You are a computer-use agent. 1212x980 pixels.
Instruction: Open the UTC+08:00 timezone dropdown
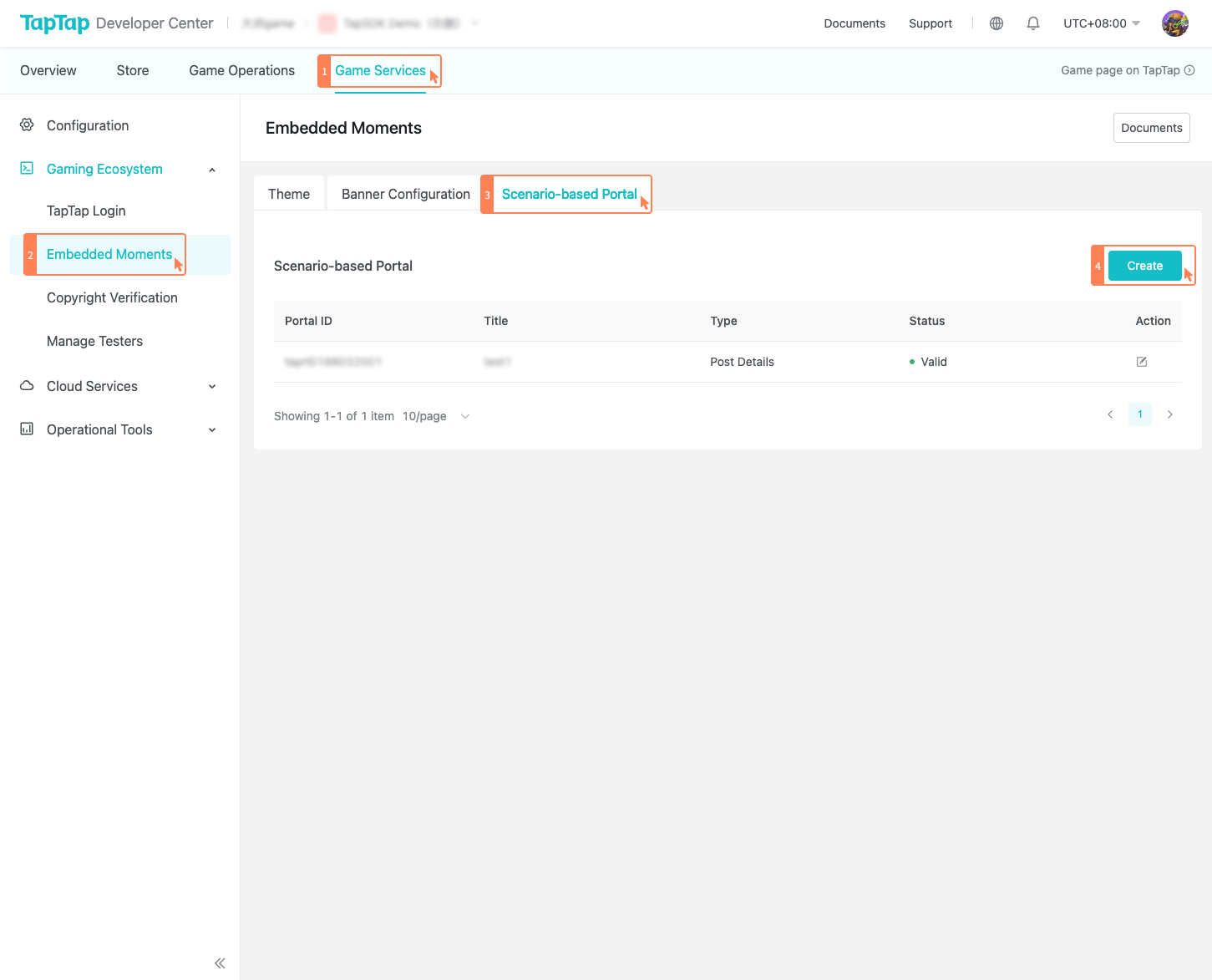click(x=1102, y=23)
